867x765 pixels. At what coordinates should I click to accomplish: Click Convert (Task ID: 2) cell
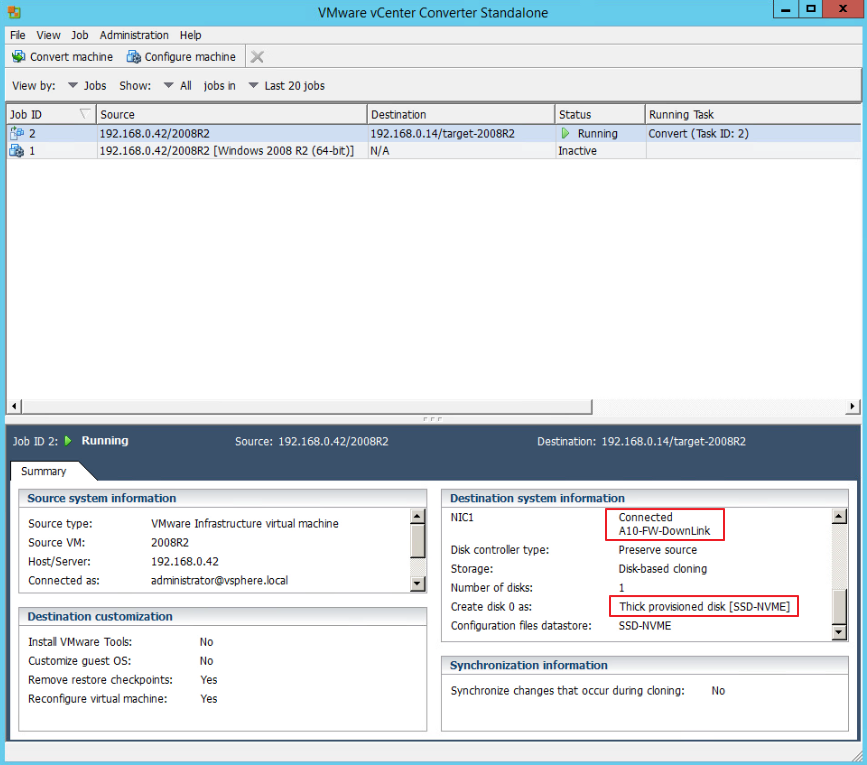click(698, 133)
